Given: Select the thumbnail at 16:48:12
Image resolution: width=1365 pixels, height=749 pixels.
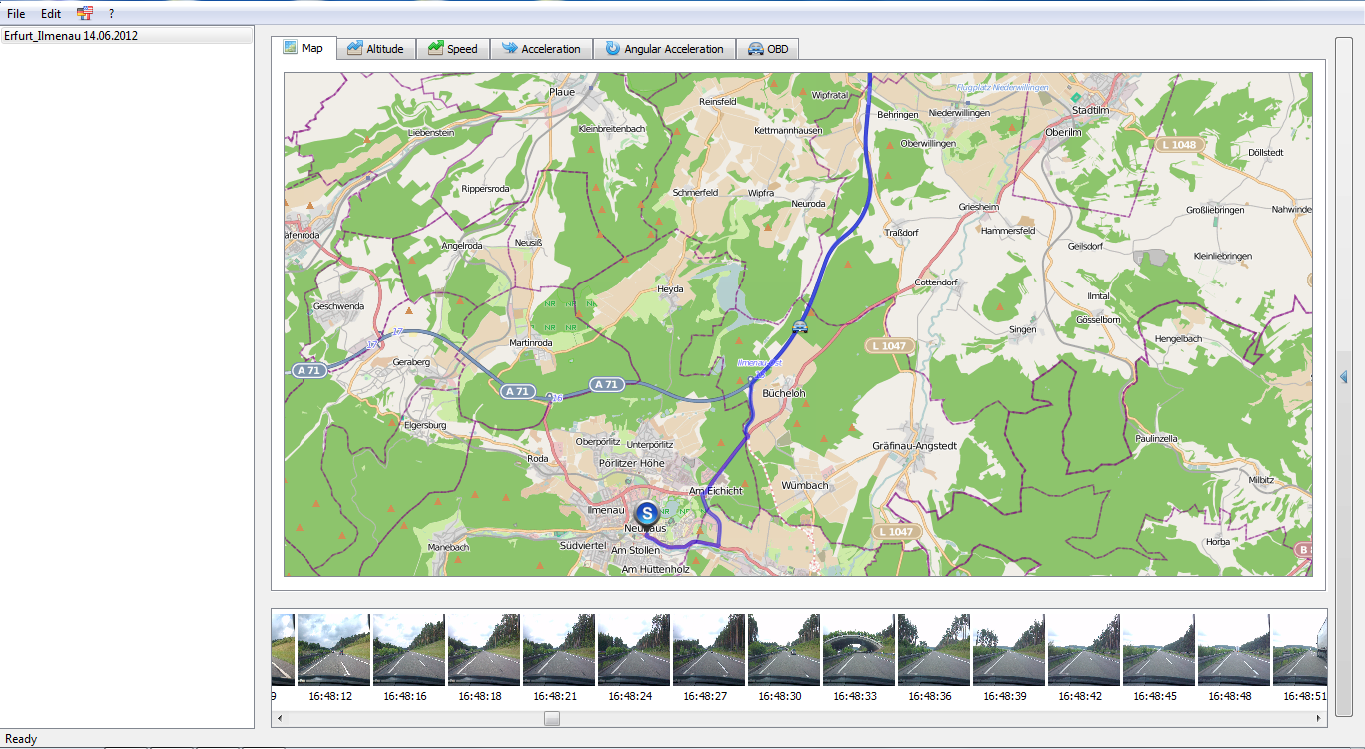Looking at the screenshot, I should click(334, 649).
